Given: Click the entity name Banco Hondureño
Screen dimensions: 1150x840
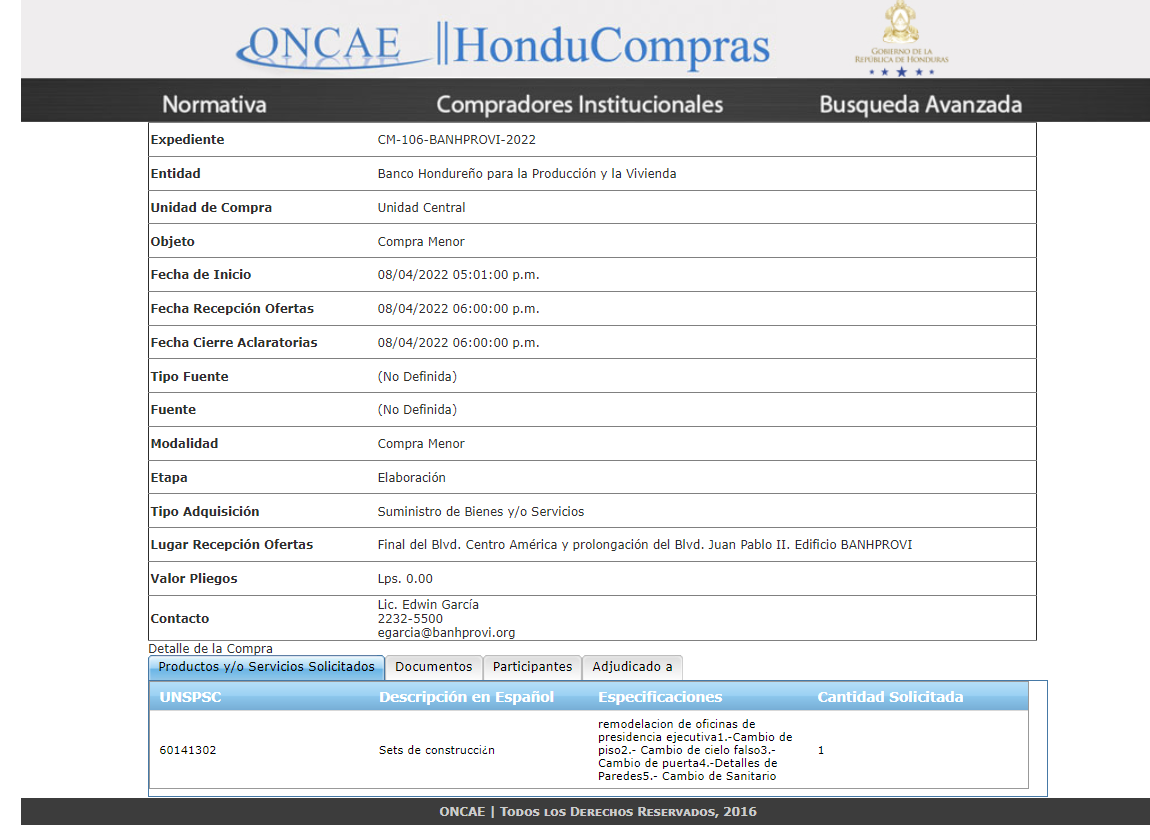Looking at the screenshot, I should click(526, 174).
